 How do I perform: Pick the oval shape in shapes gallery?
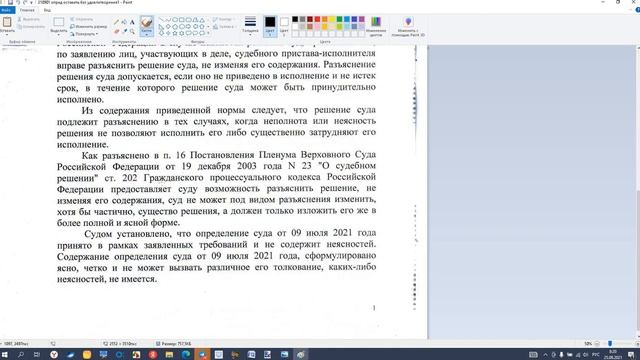point(175,20)
